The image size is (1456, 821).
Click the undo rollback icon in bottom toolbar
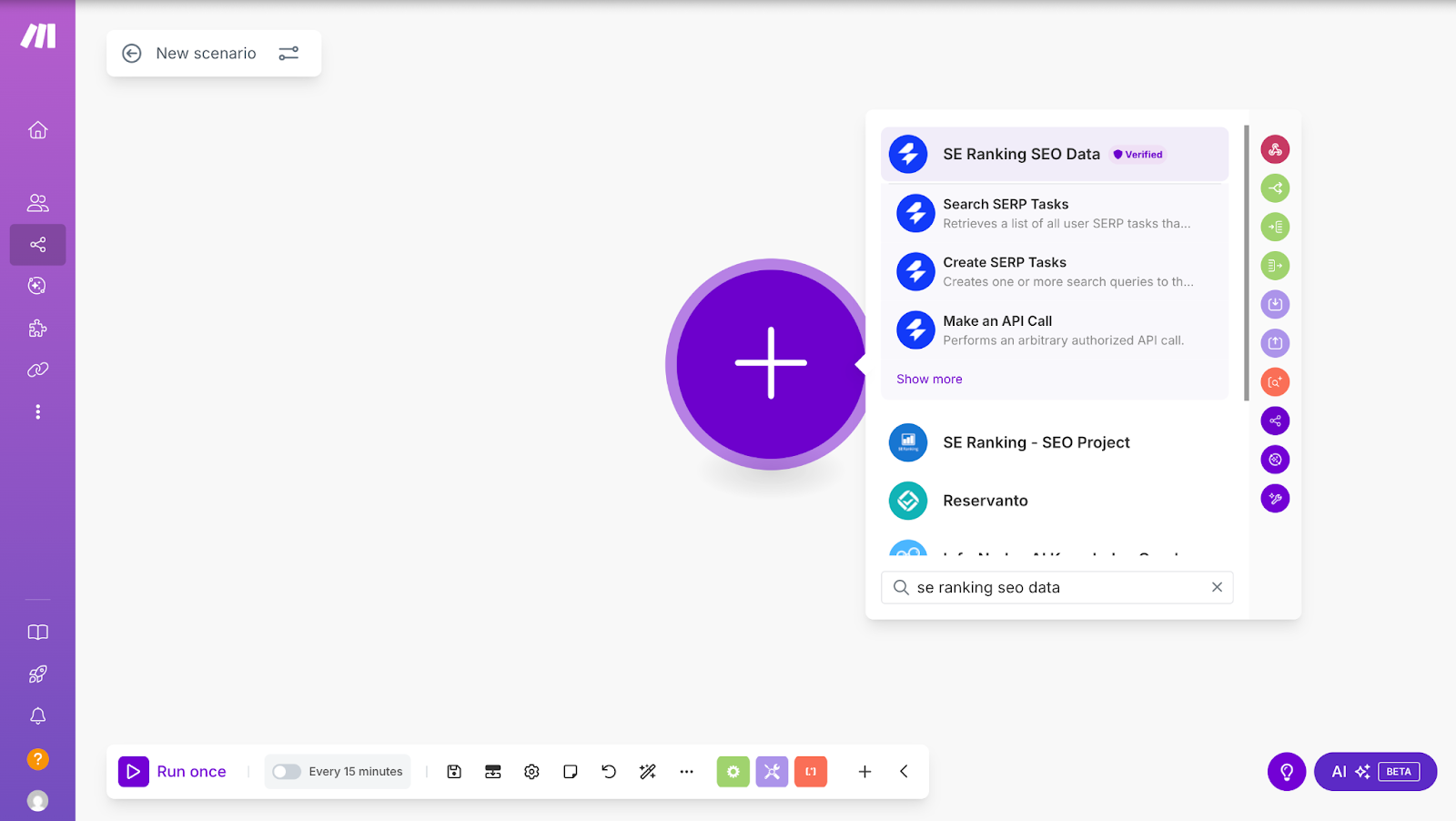608,771
